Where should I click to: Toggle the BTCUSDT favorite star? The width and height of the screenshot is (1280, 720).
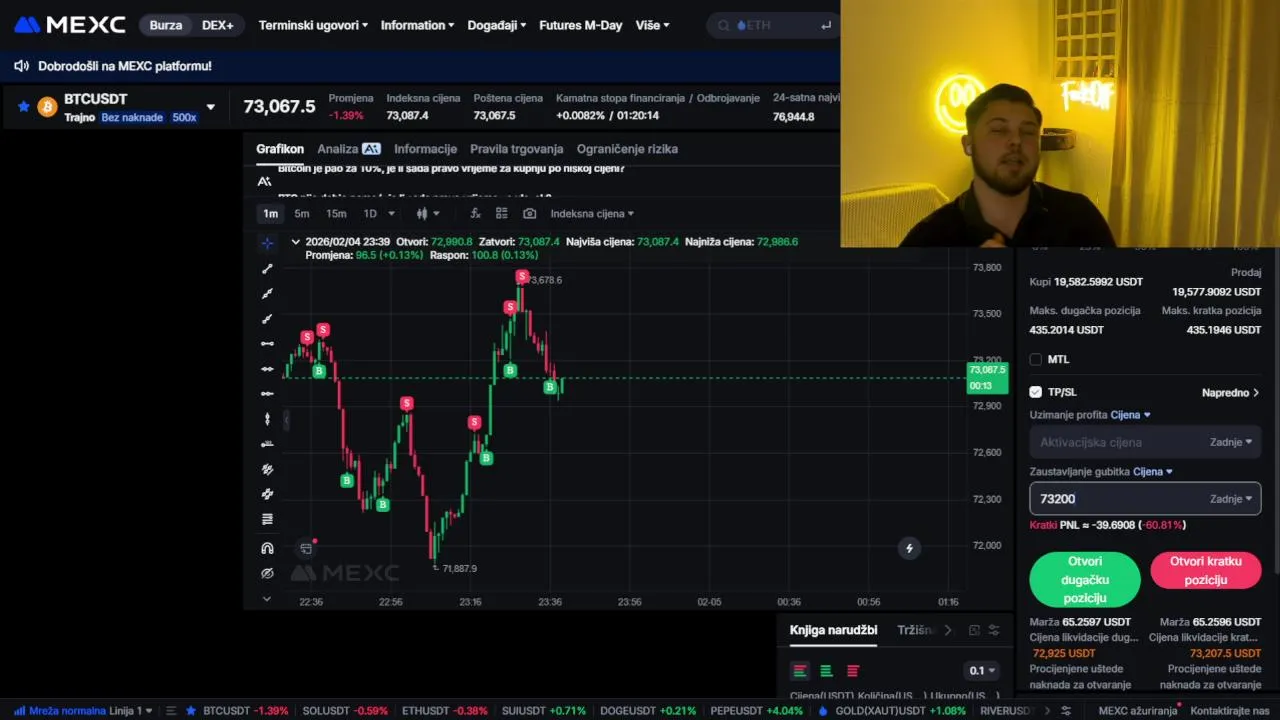coord(24,106)
